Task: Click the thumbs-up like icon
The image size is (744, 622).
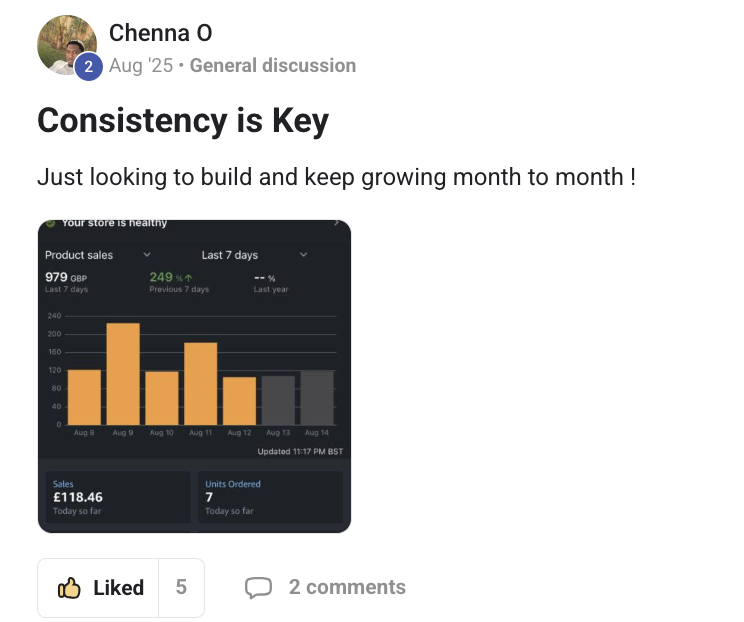Action: 69,588
